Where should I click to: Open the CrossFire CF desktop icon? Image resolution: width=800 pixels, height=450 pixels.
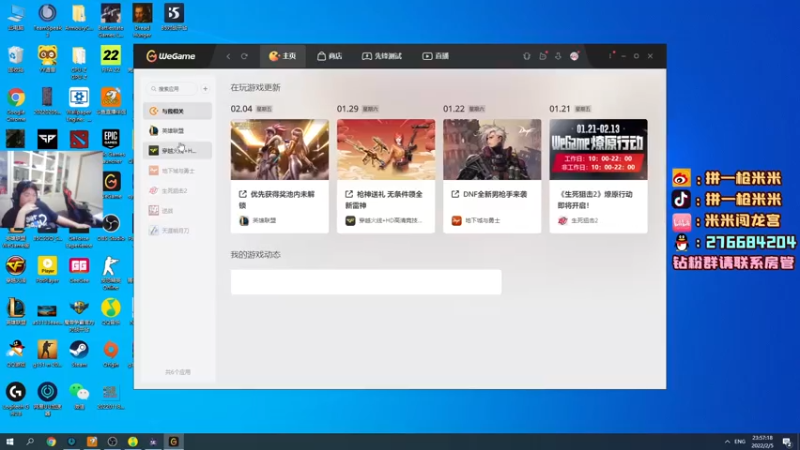(16, 269)
